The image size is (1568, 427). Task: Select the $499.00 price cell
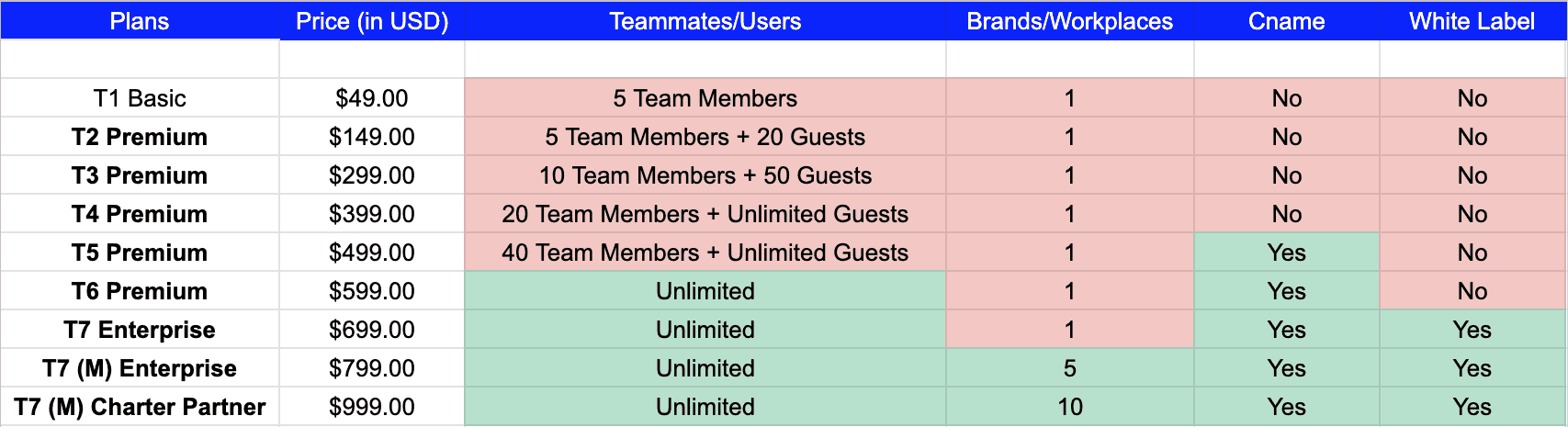372,253
